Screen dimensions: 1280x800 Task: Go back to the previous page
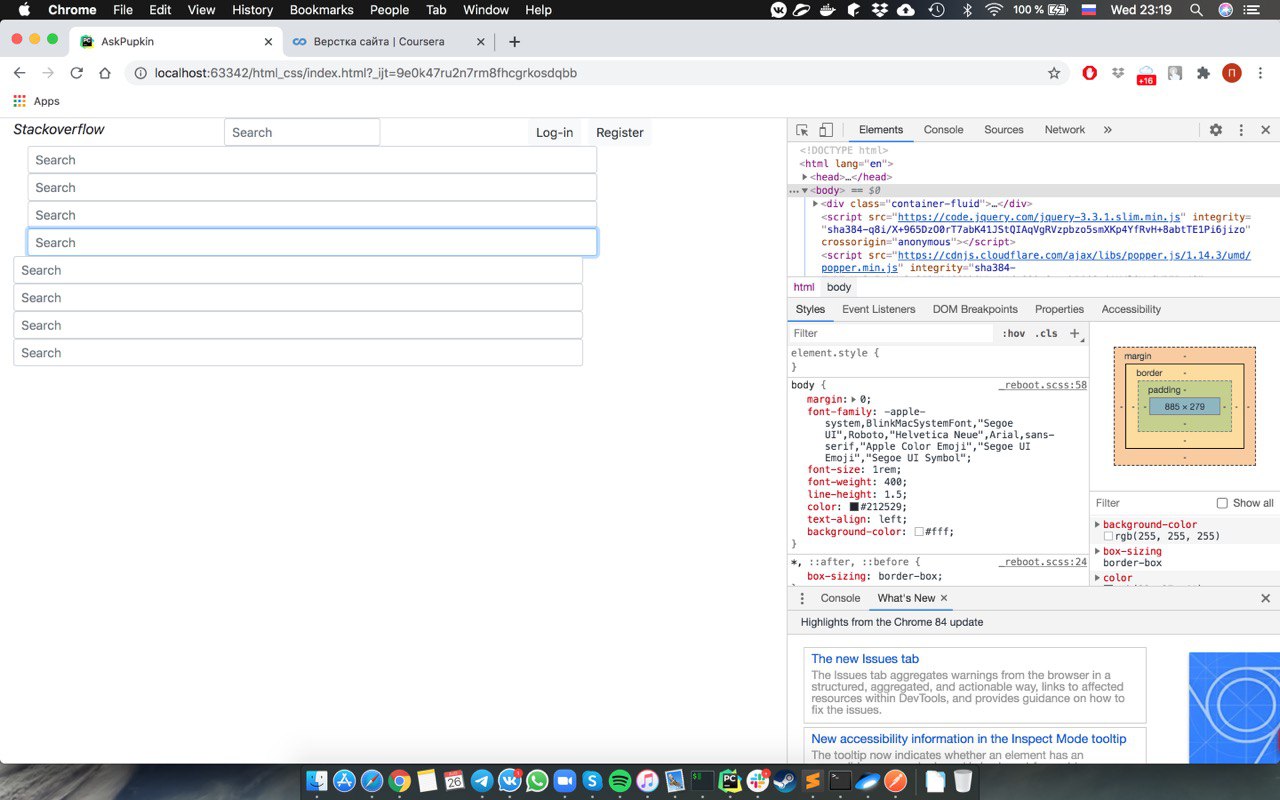(x=19, y=73)
